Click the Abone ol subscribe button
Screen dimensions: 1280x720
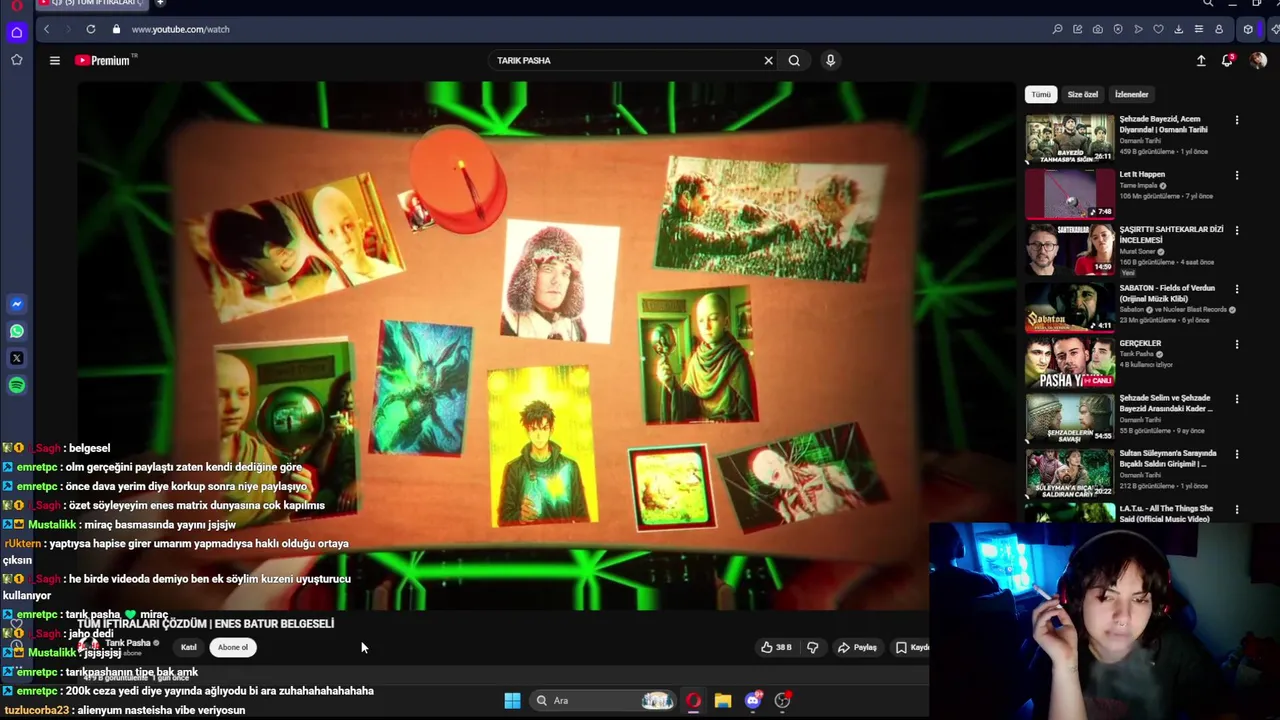tap(232, 647)
